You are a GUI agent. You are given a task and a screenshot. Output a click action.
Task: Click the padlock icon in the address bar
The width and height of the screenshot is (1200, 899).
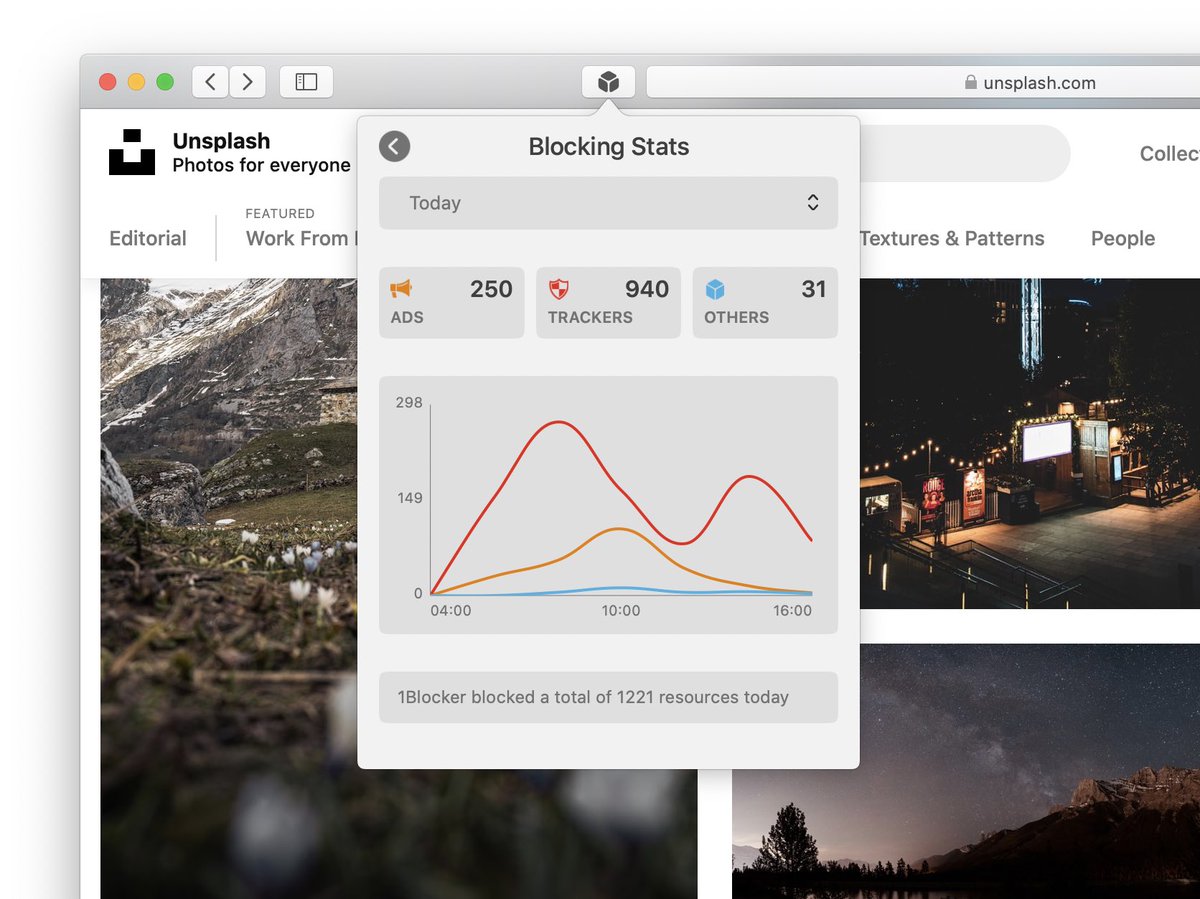[970, 83]
